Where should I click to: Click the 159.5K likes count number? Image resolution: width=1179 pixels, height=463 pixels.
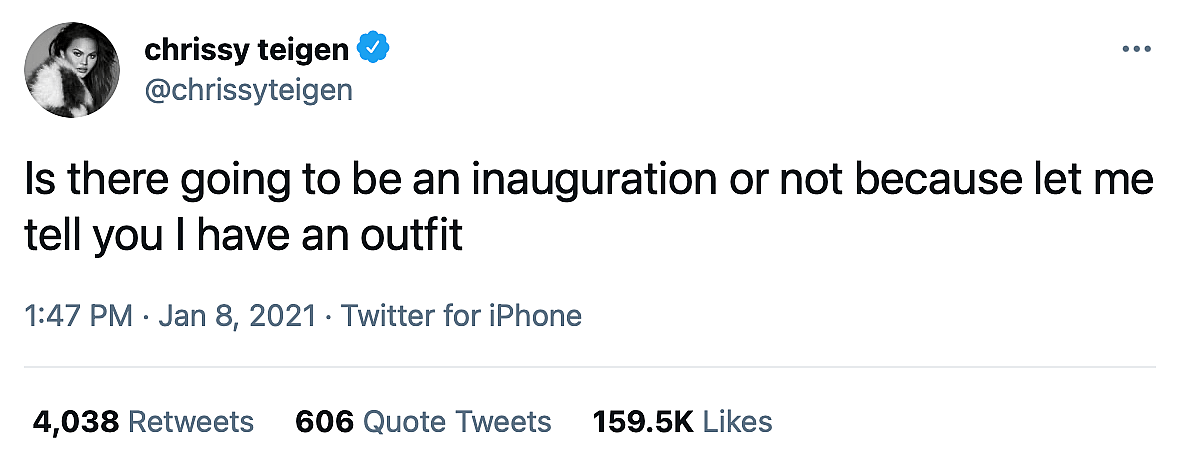pos(643,421)
